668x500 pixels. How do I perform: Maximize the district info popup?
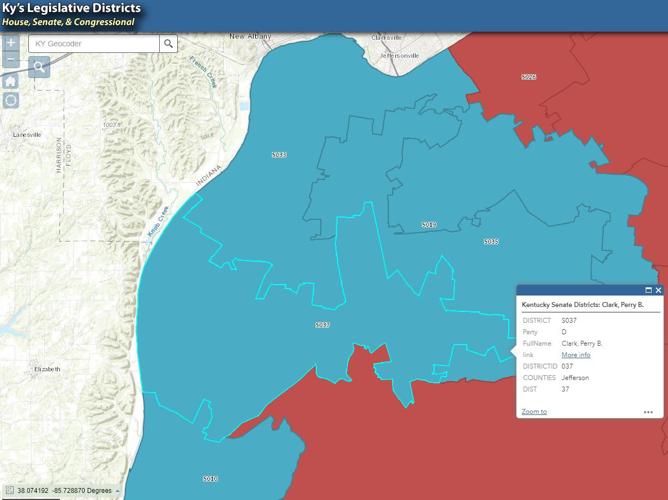(648, 290)
